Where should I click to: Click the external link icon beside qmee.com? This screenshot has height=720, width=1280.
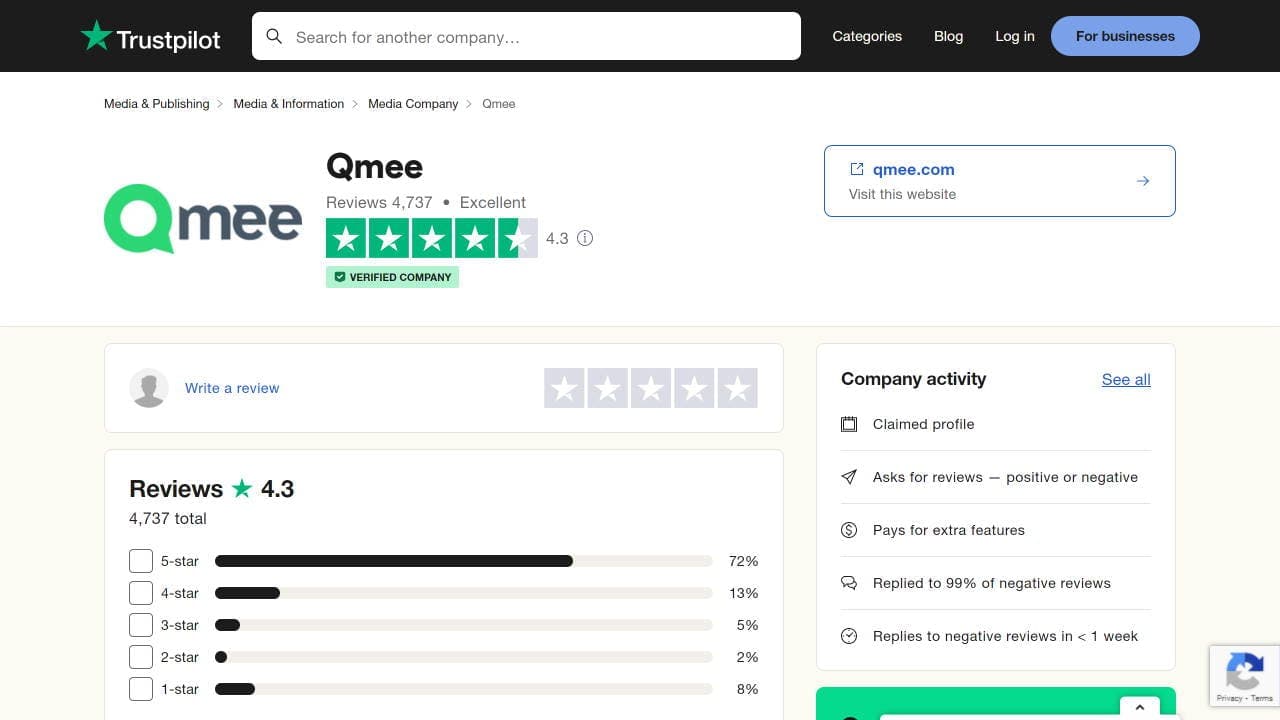click(x=857, y=169)
